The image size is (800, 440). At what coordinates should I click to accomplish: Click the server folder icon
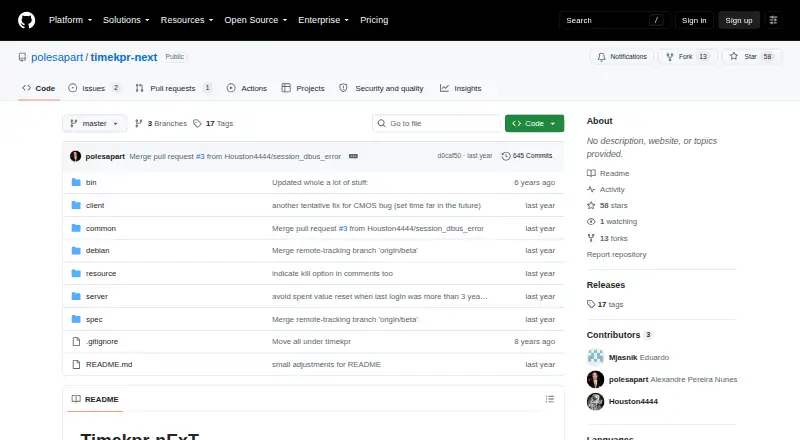click(x=76, y=297)
